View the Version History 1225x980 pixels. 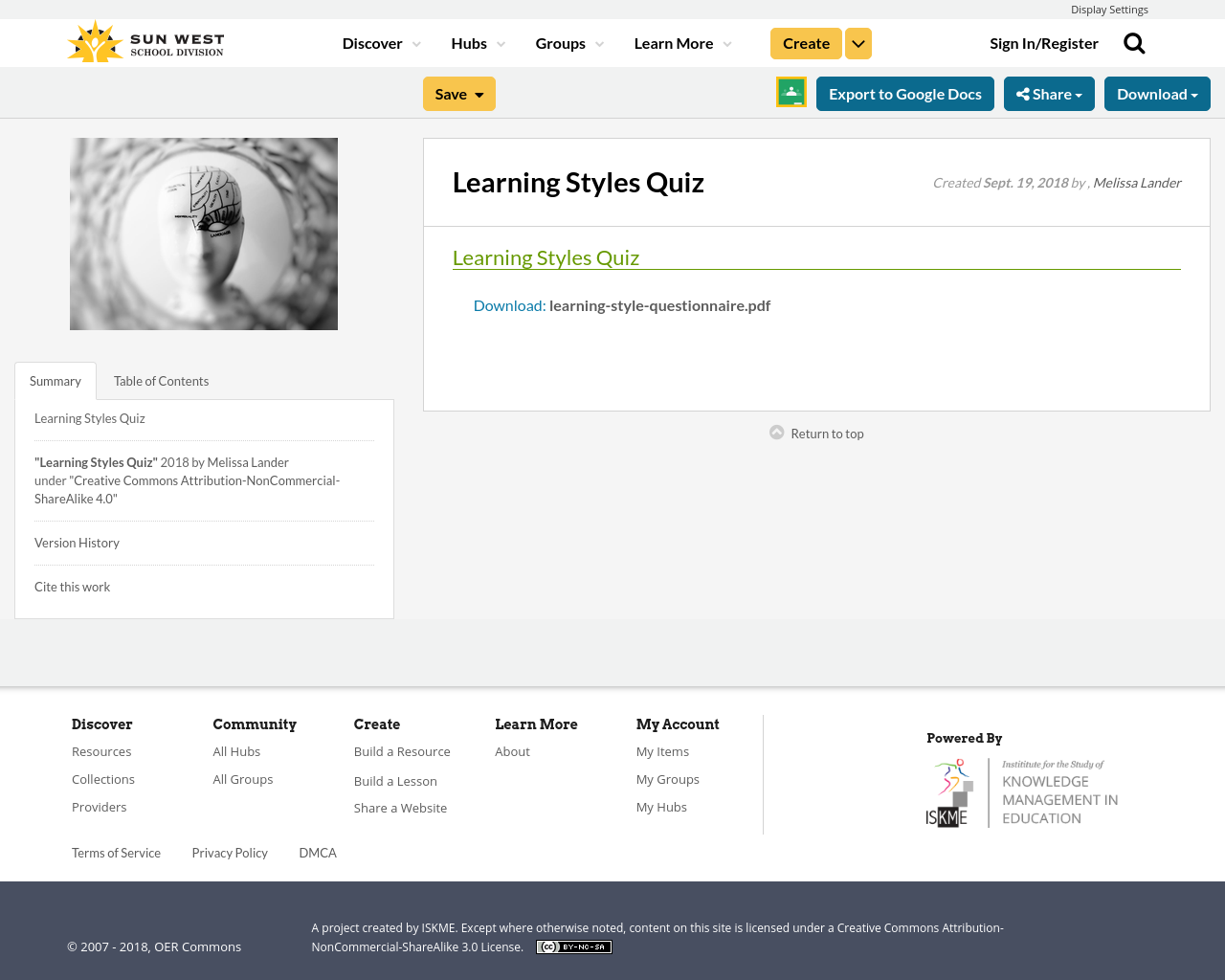pos(77,542)
